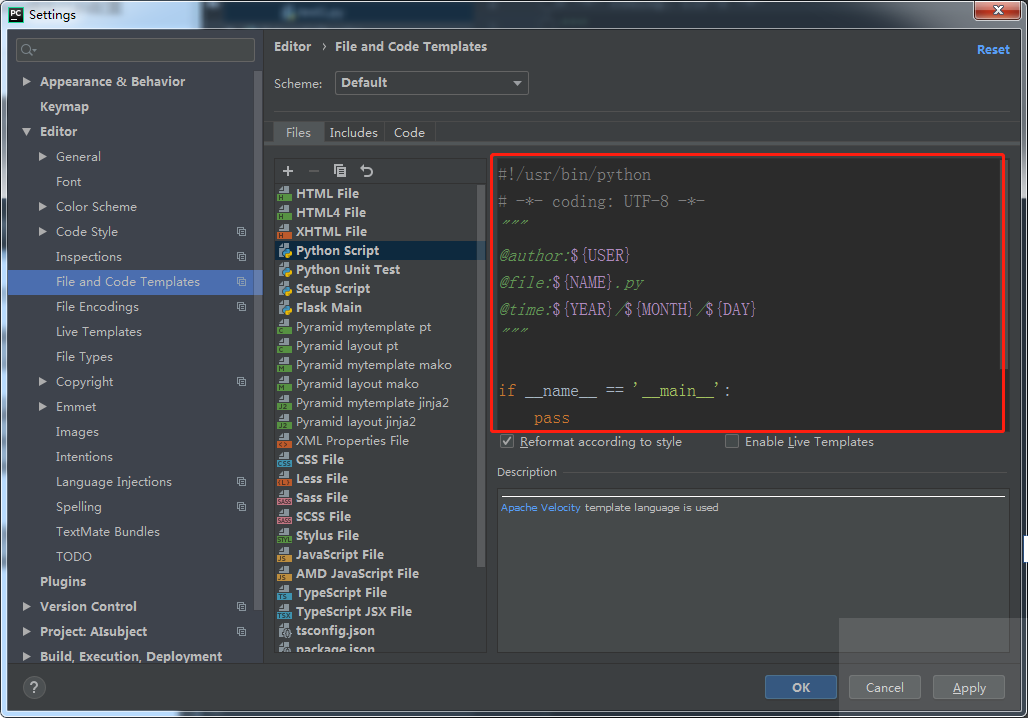The image size is (1028, 718).
Task: Select the Sass File icon
Action: pyautogui.click(x=284, y=498)
